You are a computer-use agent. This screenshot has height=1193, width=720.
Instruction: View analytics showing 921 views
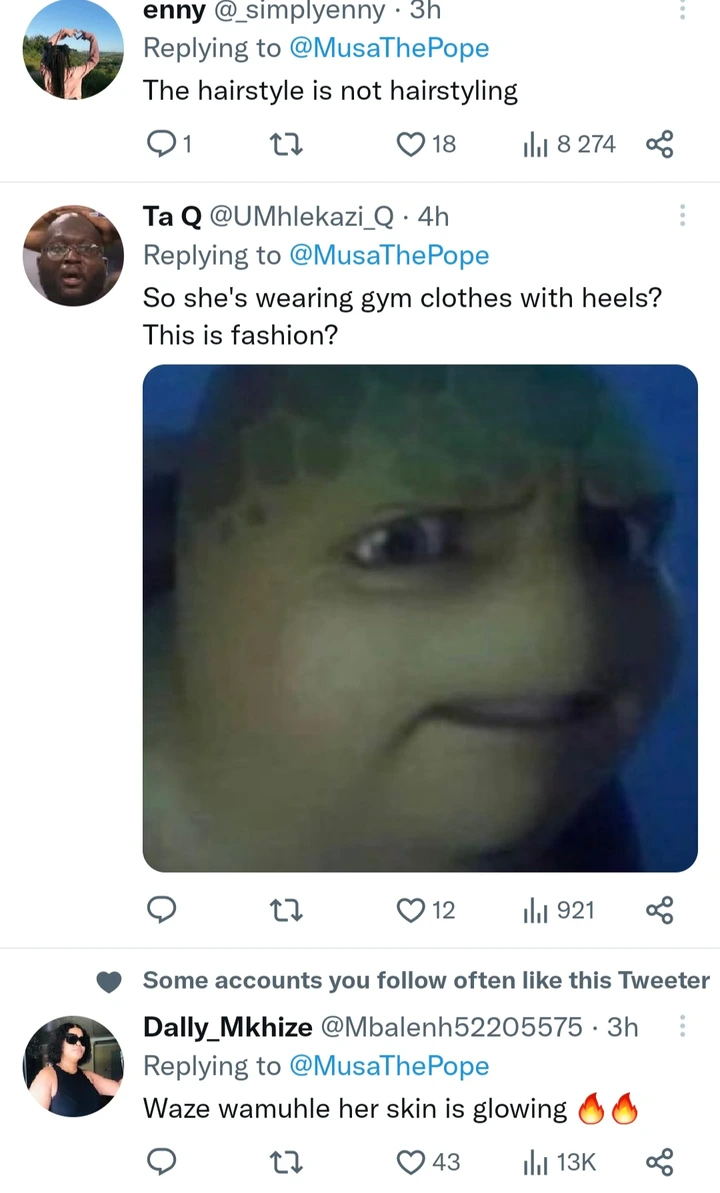(559, 910)
